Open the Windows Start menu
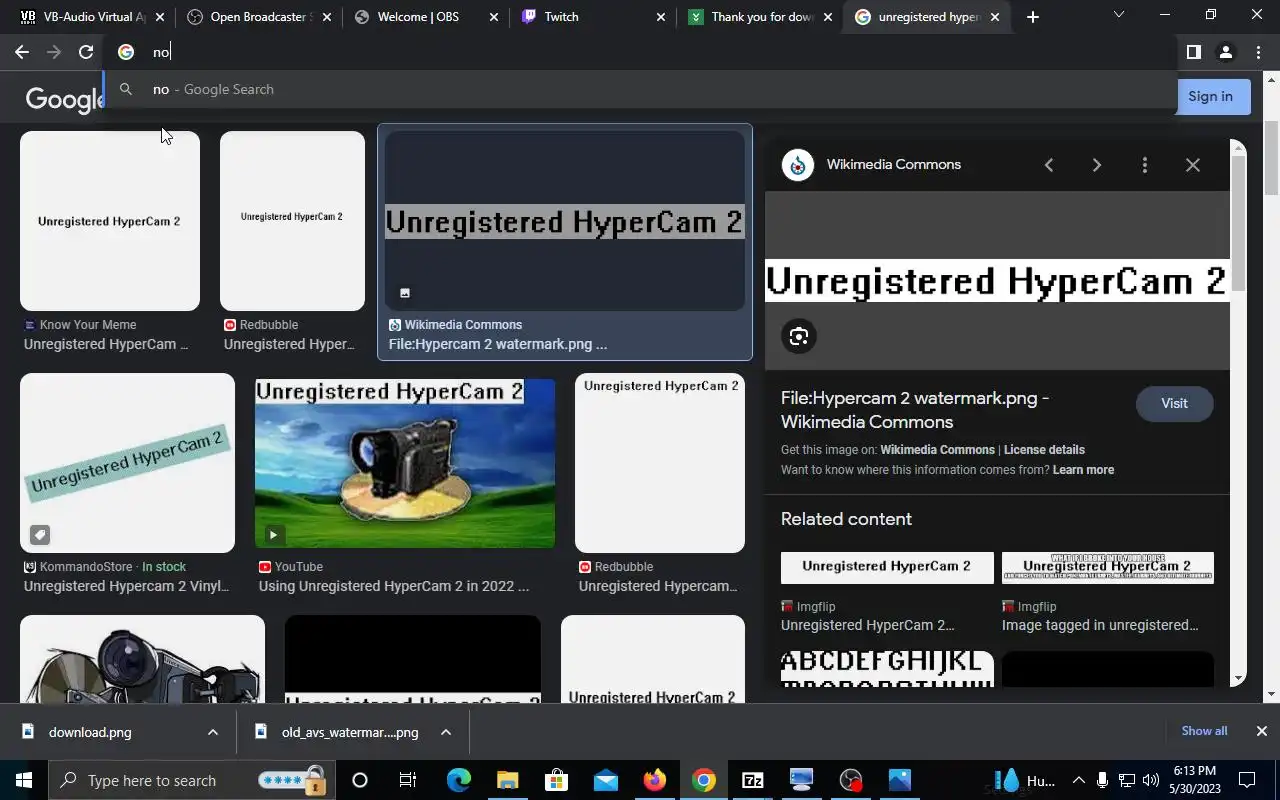Image resolution: width=1280 pixels, height=800 pixels. 23,780
